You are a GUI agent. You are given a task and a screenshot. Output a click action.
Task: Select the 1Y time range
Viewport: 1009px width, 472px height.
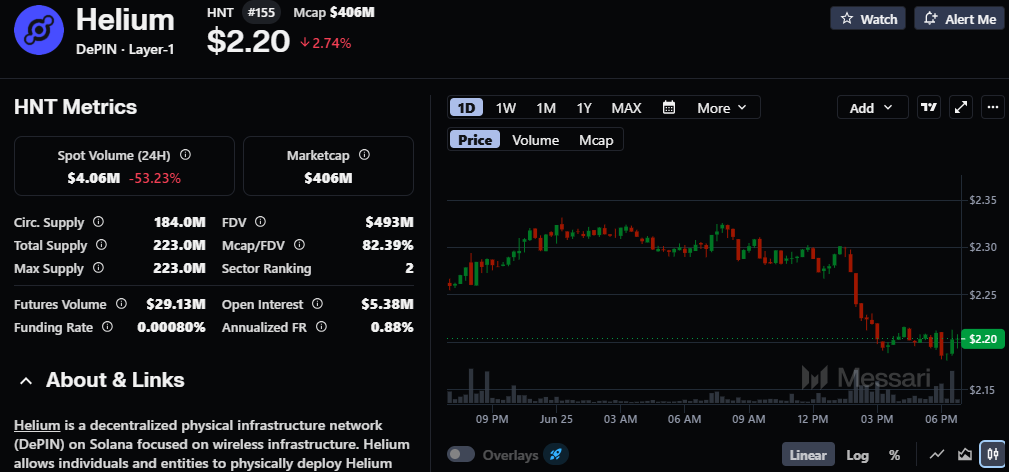click(584, 108)
